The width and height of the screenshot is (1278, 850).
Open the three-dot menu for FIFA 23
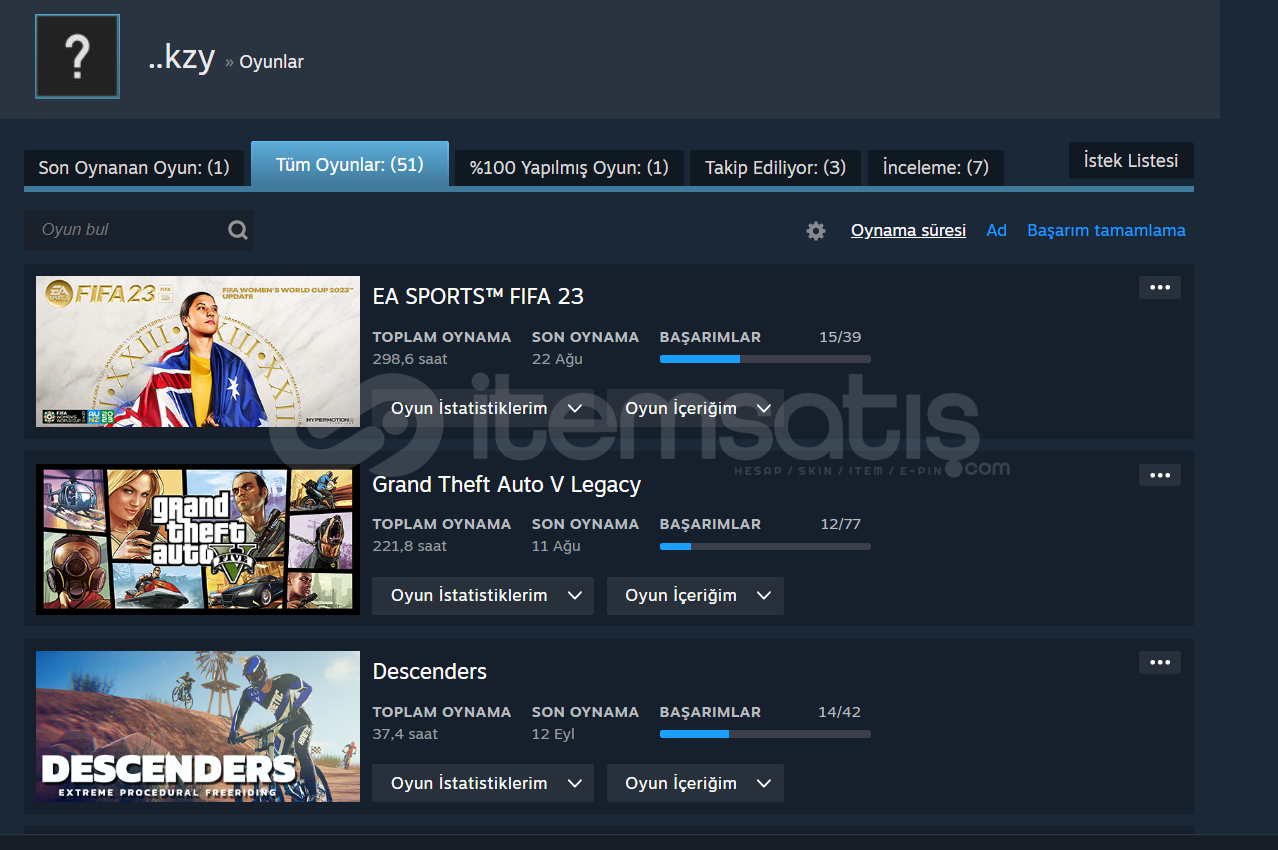[x=1160, y=288]
